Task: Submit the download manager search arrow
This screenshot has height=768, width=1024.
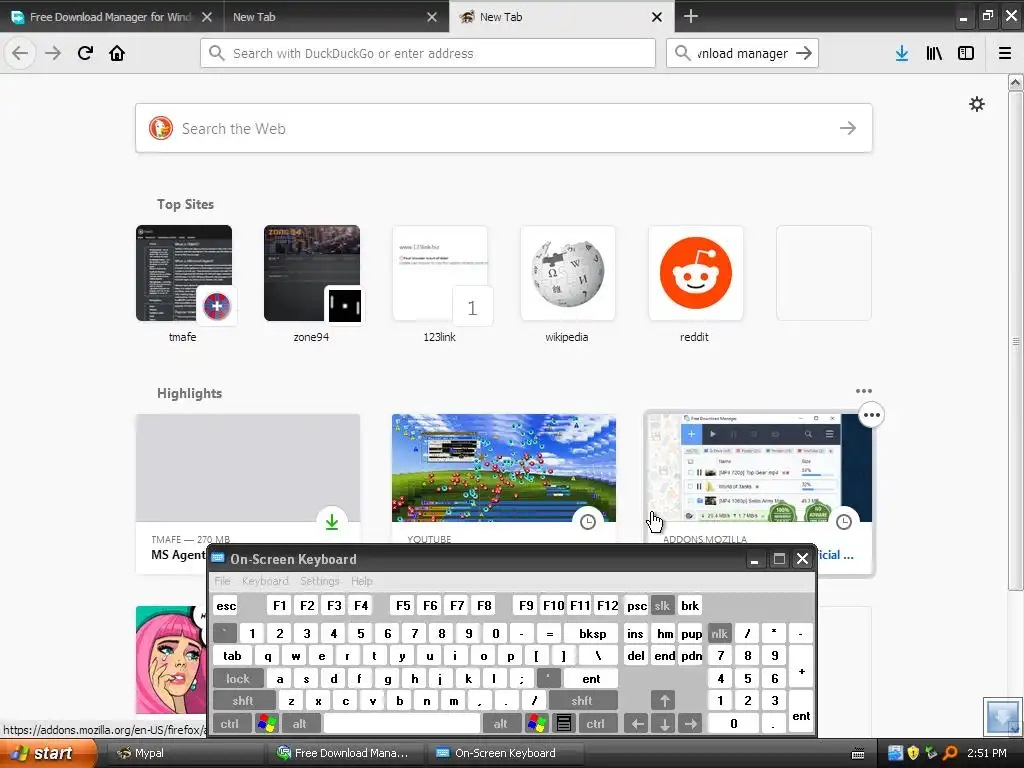Action: coord(804,54)
